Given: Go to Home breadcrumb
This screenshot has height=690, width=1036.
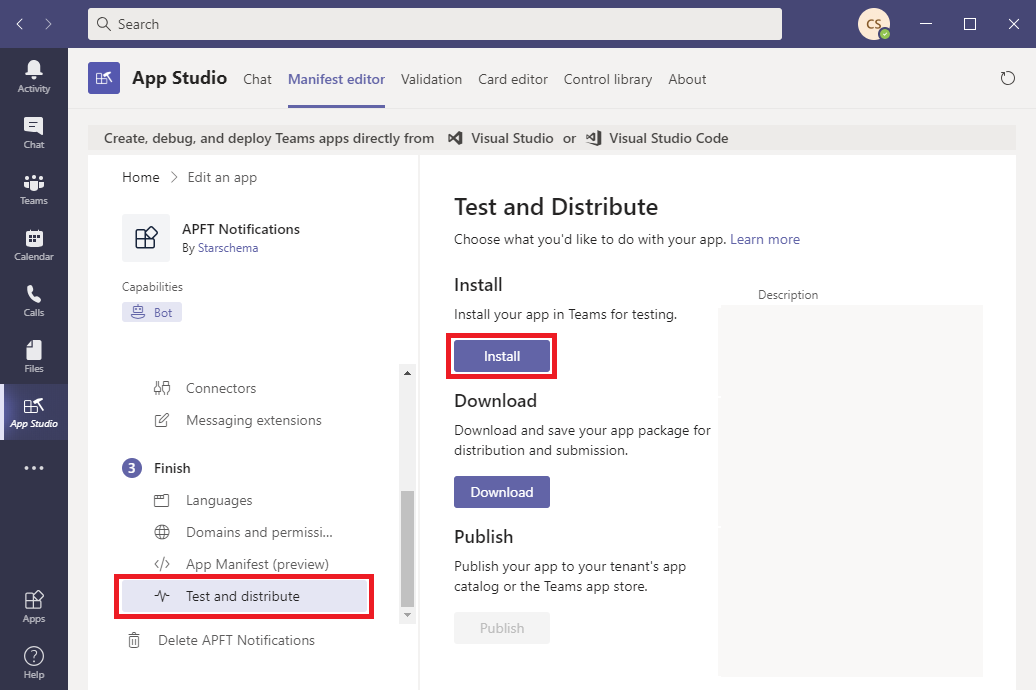Looking at the screenshot, I should 141,177.
